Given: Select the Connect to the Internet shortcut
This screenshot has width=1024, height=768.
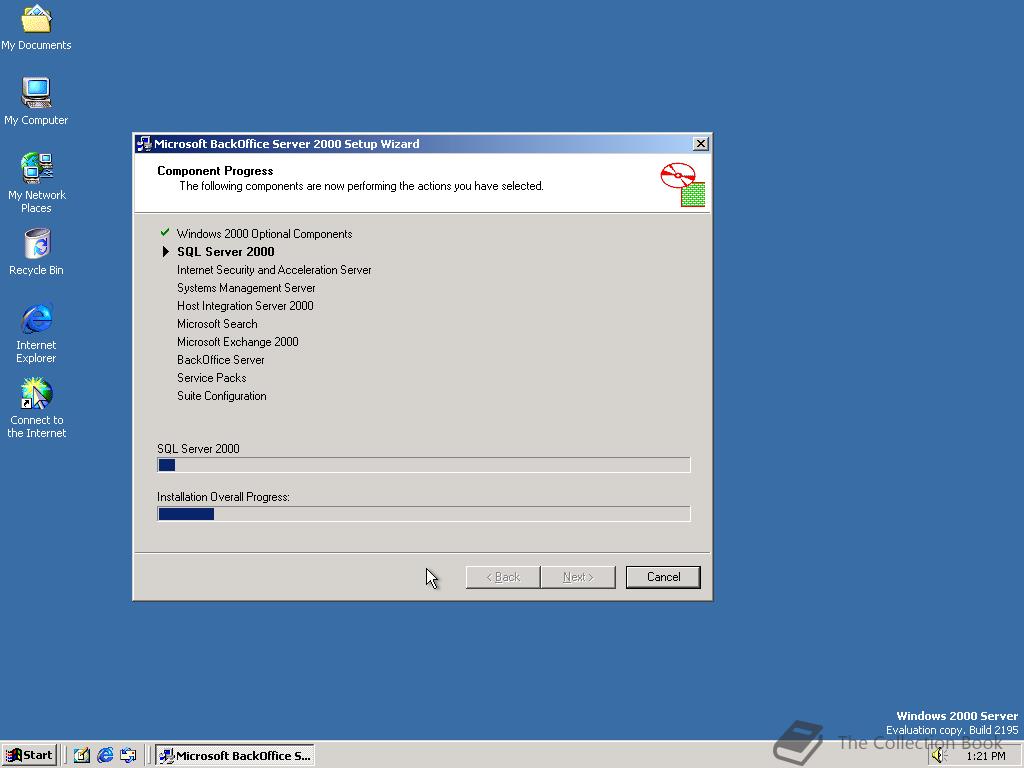Looking at the screenshot, I should (36, 408).
